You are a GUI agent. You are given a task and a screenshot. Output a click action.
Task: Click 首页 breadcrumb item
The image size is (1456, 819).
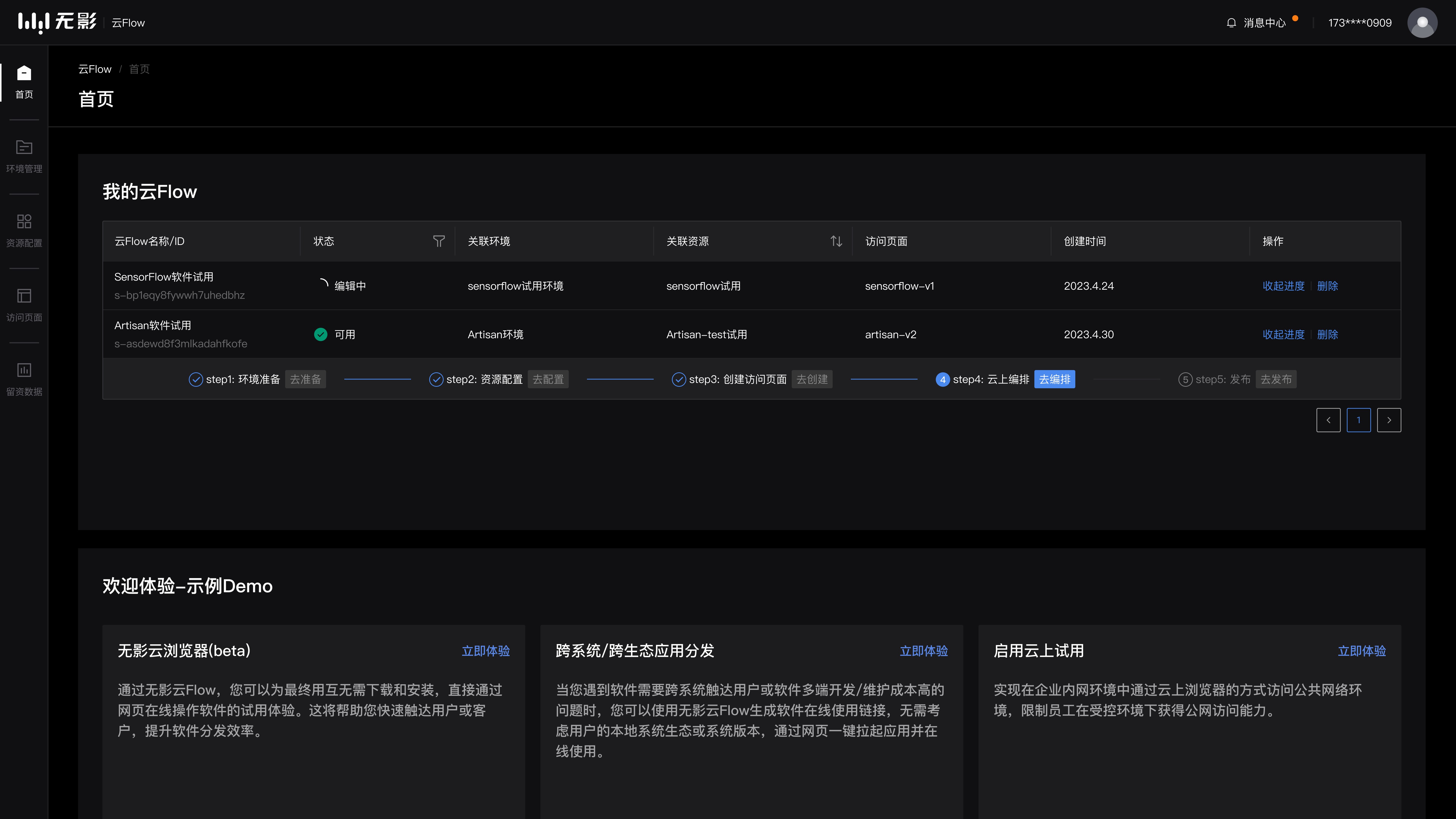tap(139, 69)
